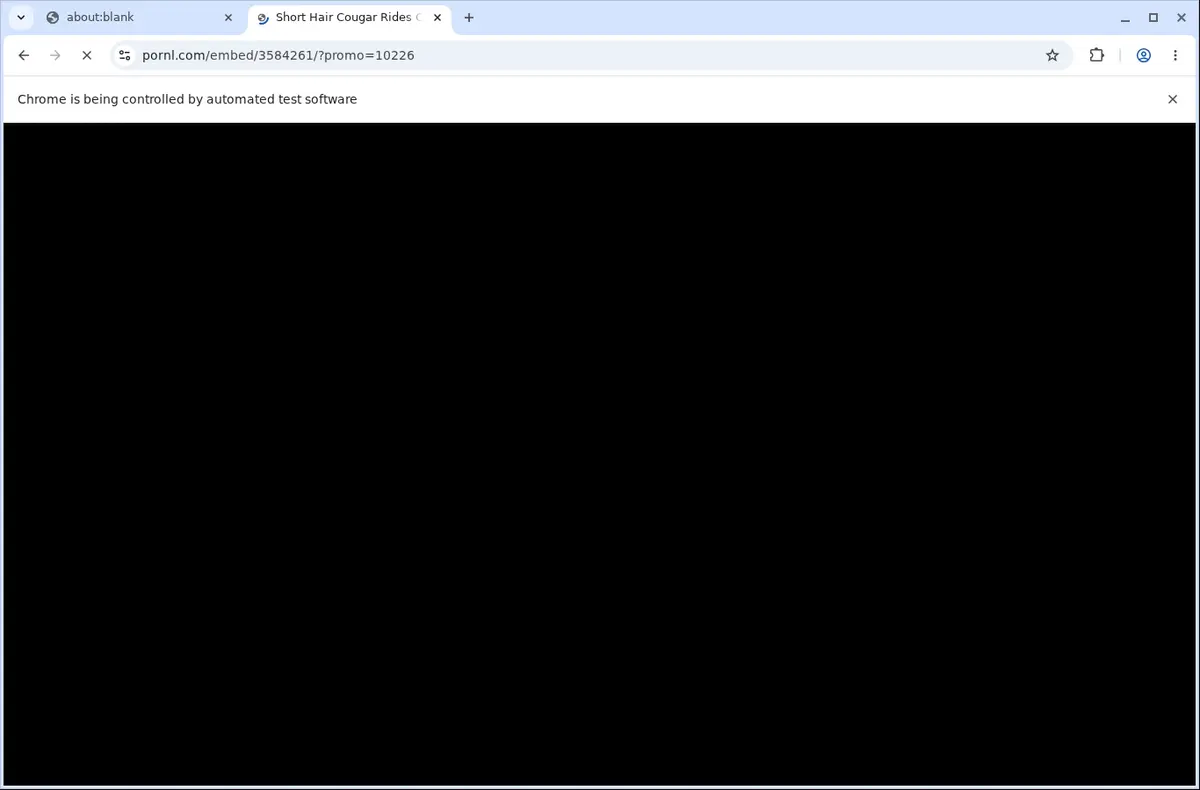Open the tab search dropdown arrow
The height and width of the screenshot is (790, 1200).
[x=21, y=17]
